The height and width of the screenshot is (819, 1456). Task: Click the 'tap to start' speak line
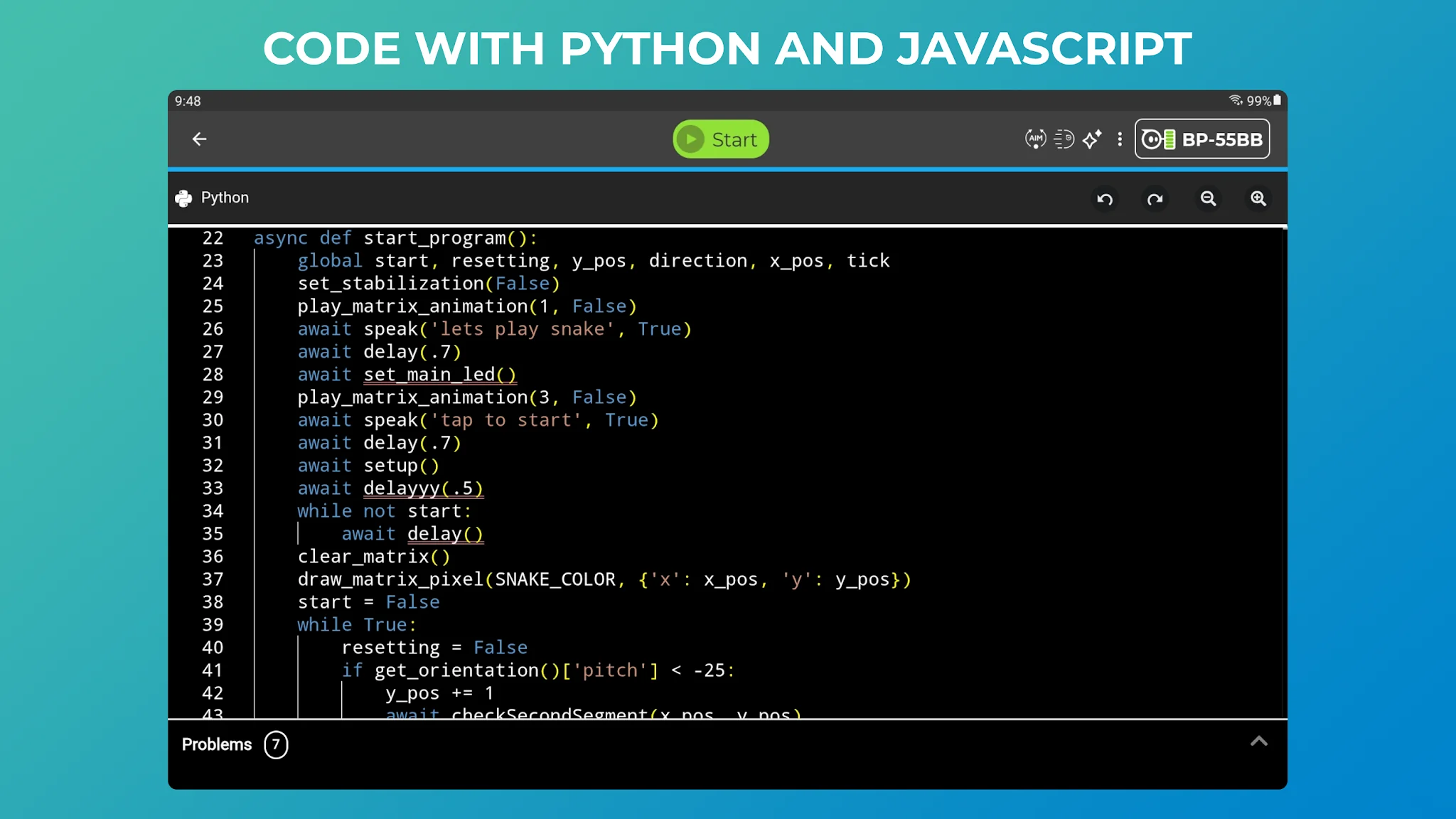click(x=478, y=420)
